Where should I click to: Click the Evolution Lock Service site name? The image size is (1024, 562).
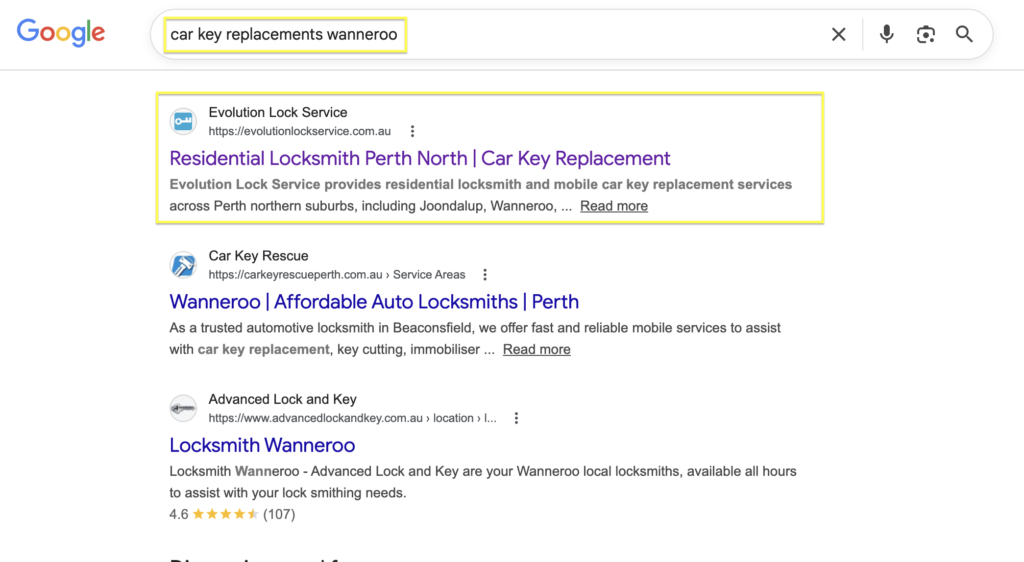[278, 112]
